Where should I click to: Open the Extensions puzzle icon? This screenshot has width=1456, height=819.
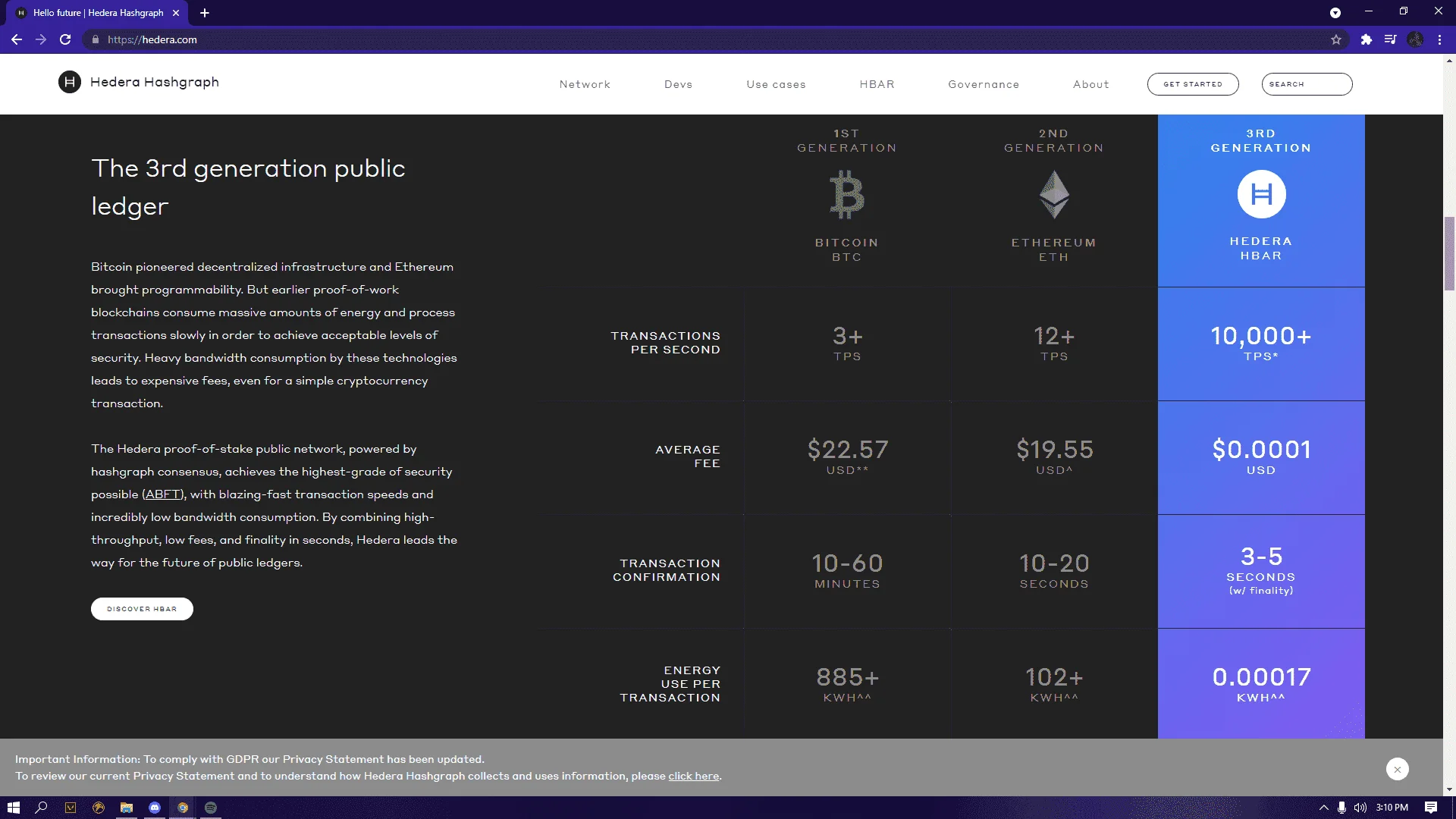pyautogui.click(x=1366, y=39)
